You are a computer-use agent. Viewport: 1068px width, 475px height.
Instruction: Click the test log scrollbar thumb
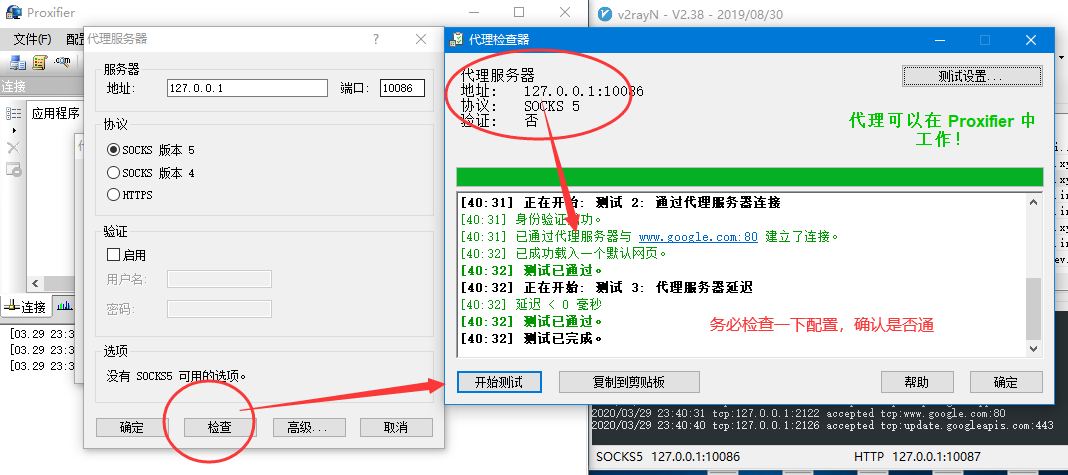1033,308
